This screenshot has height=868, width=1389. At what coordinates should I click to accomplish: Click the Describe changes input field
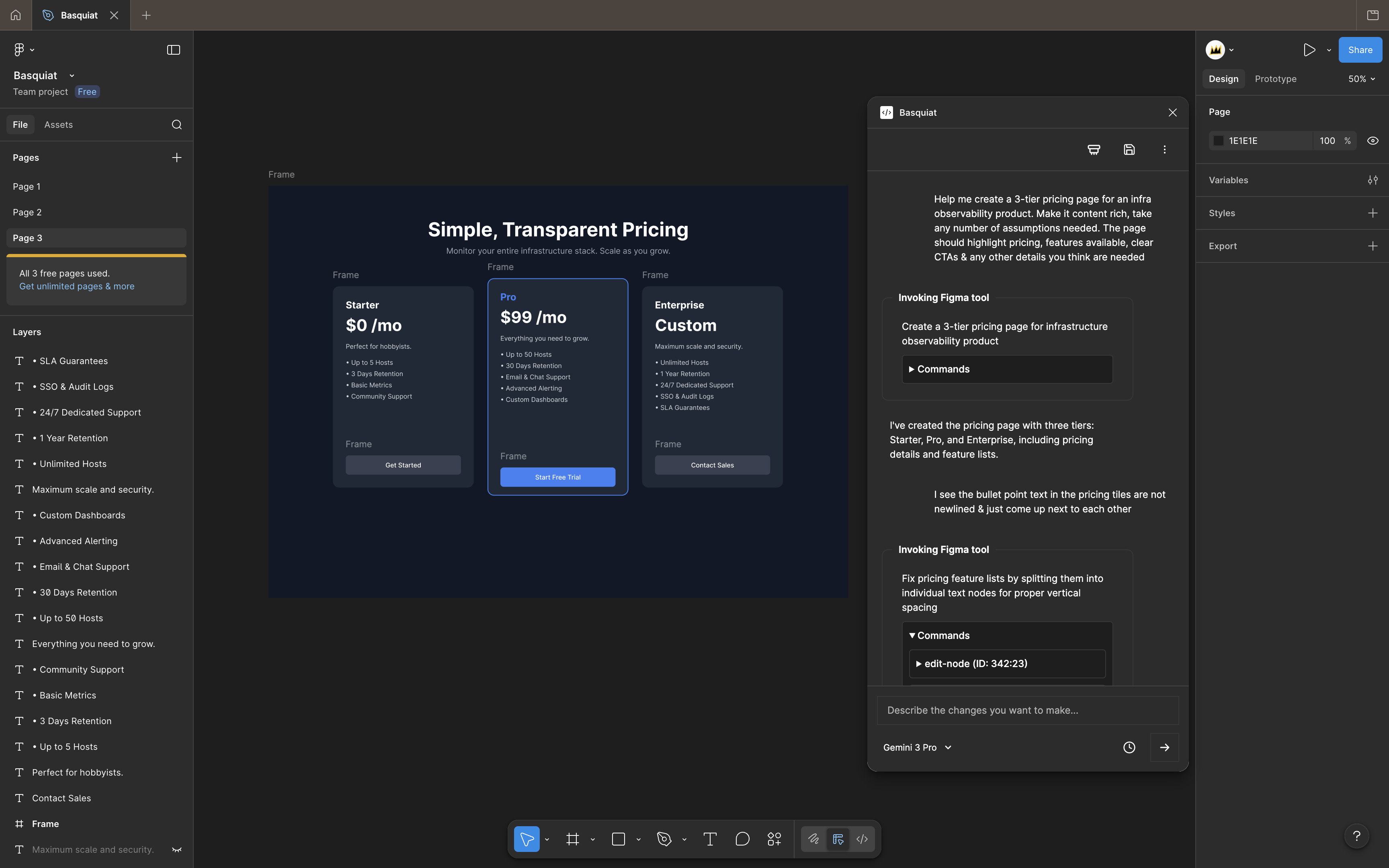point(1027,710)
